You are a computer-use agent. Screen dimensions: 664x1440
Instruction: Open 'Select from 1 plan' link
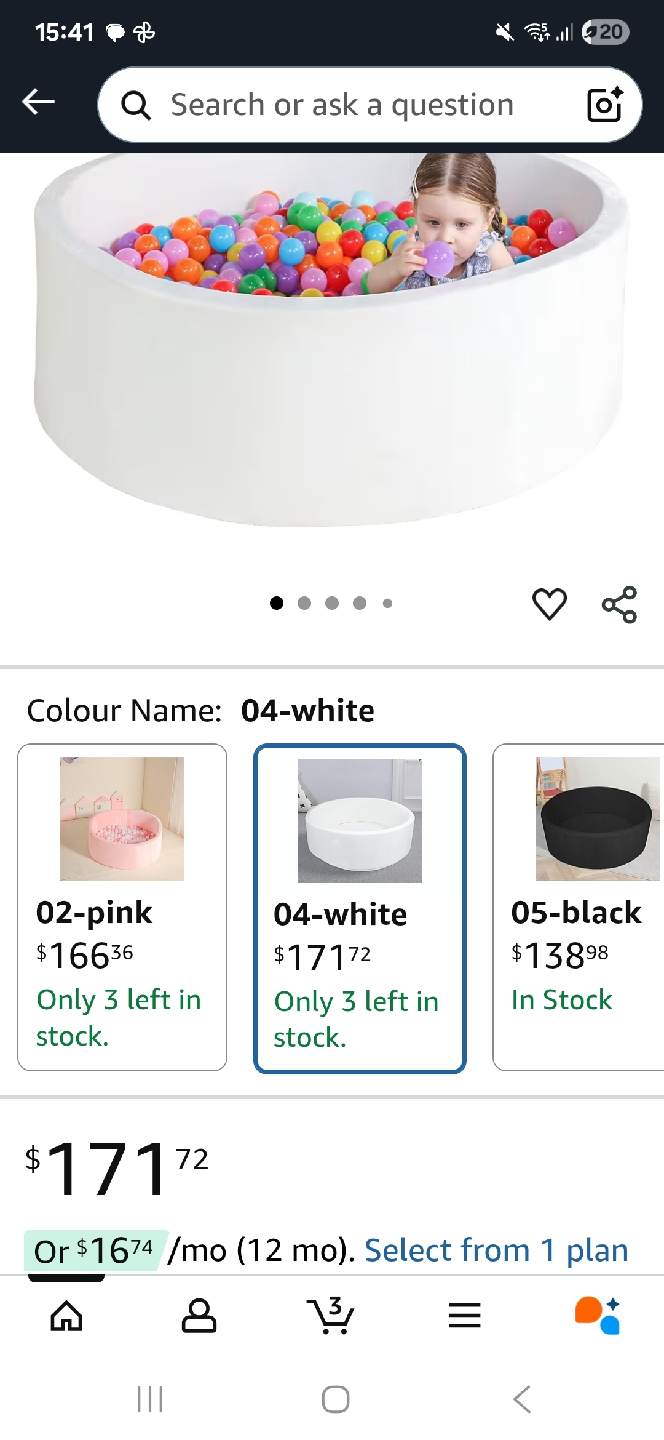496,1250
